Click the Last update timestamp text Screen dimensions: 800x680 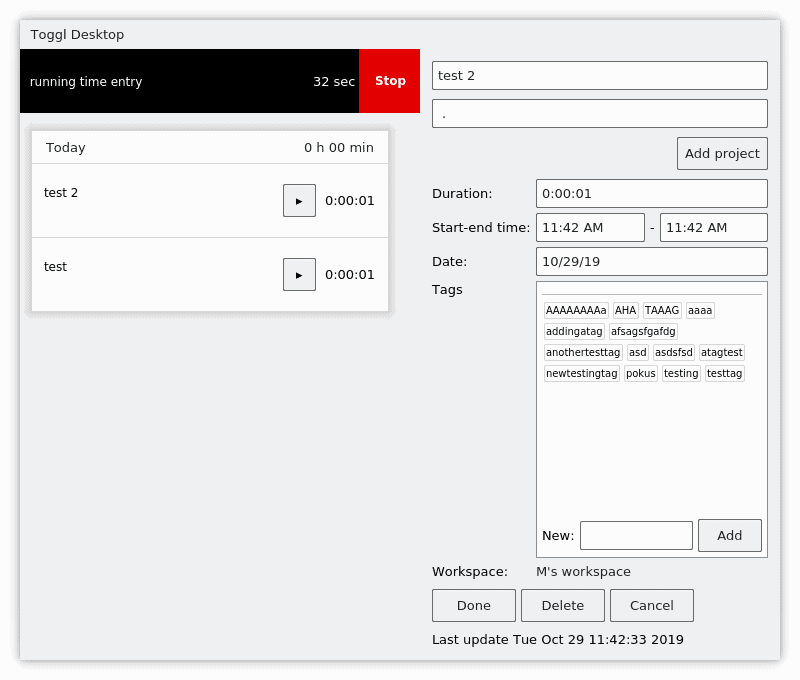click(x=557, y=639)
